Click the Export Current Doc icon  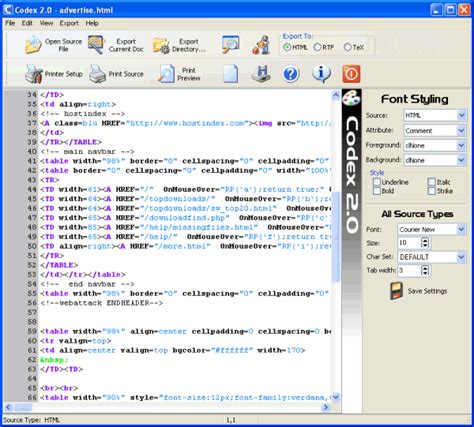click(96, 45)
